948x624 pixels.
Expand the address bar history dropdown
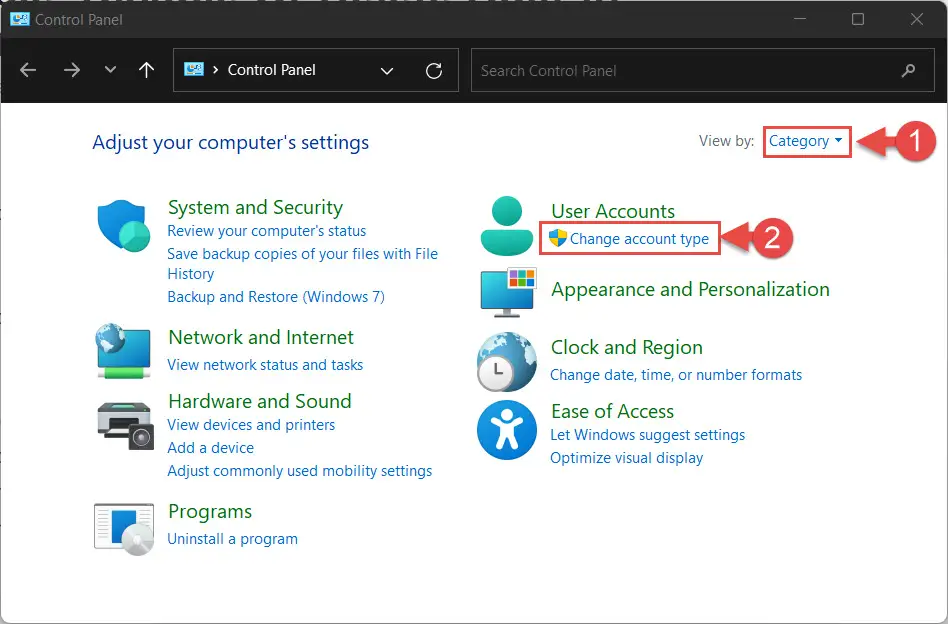(x=387, y=71)
